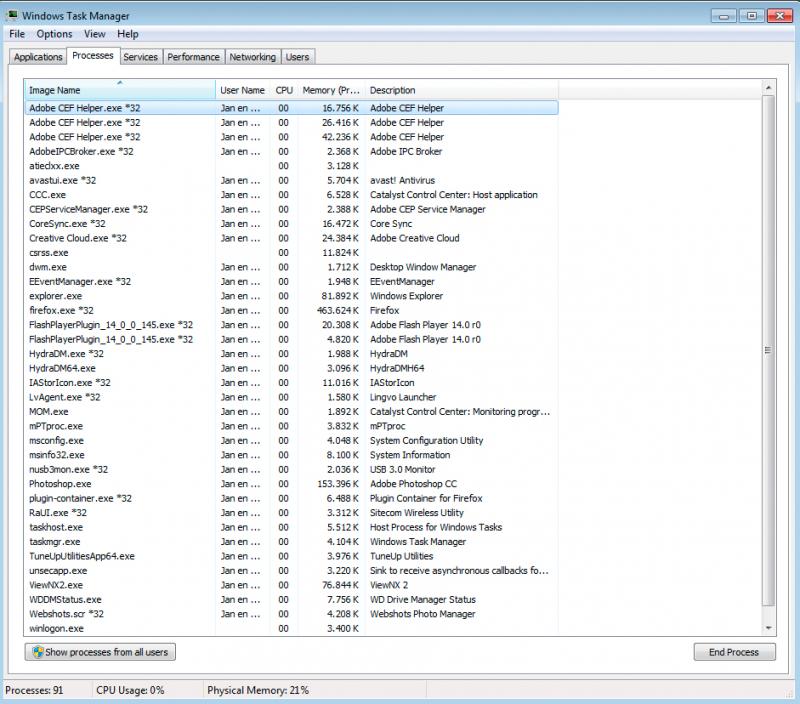Select the msconfig.exe process
Image resolution: width=800 pixels, height=704 pixels.
(291, 440)
